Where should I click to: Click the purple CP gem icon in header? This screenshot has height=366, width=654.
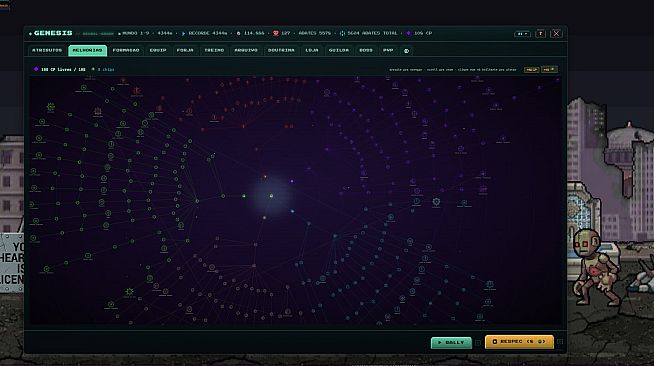[408, 33]
